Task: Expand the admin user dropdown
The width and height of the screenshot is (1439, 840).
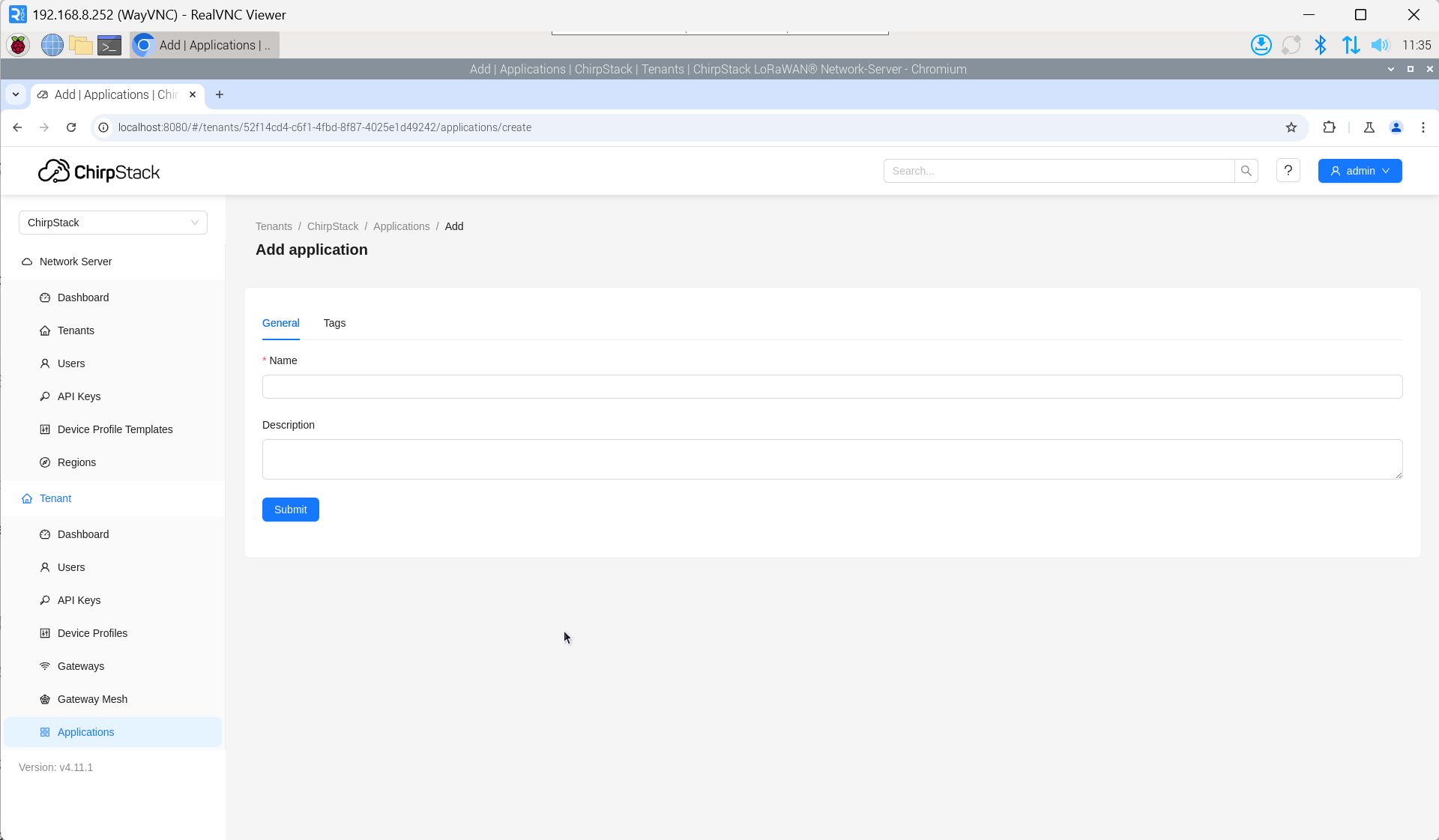Action: click(1360, 171)
